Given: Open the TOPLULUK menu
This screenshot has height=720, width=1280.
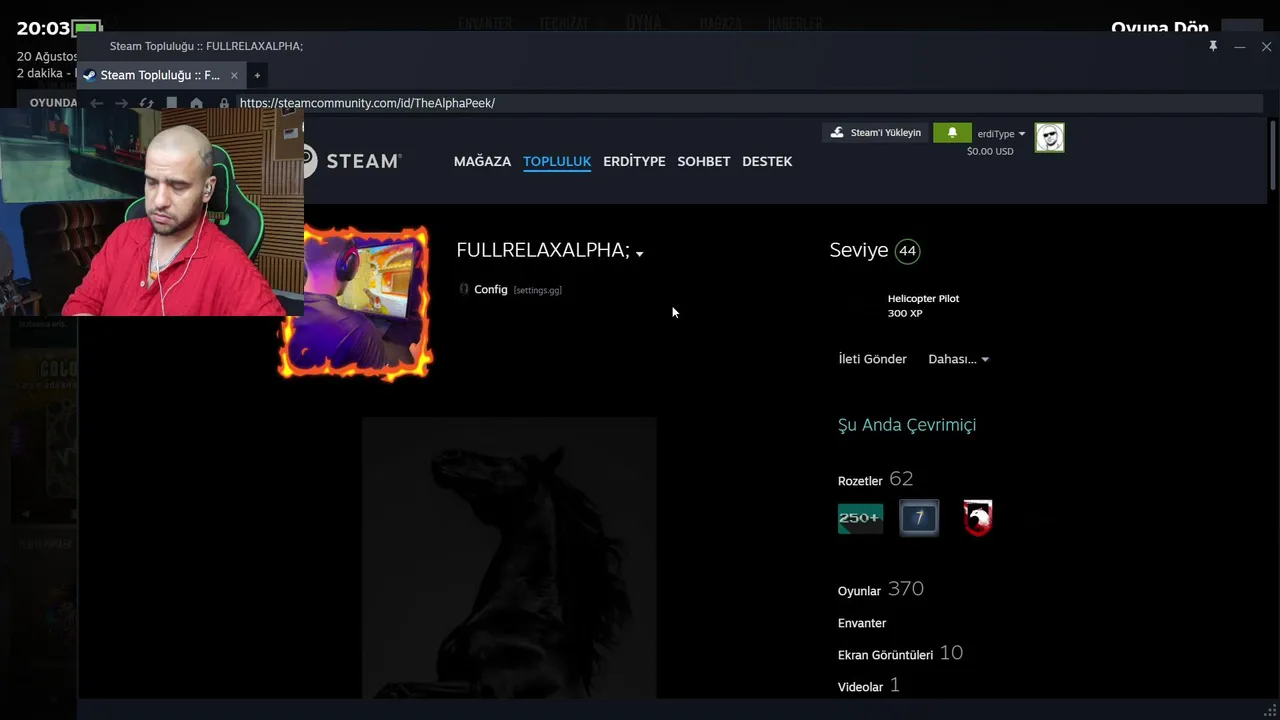Looking at the screenshot, I should pos(557,161).
